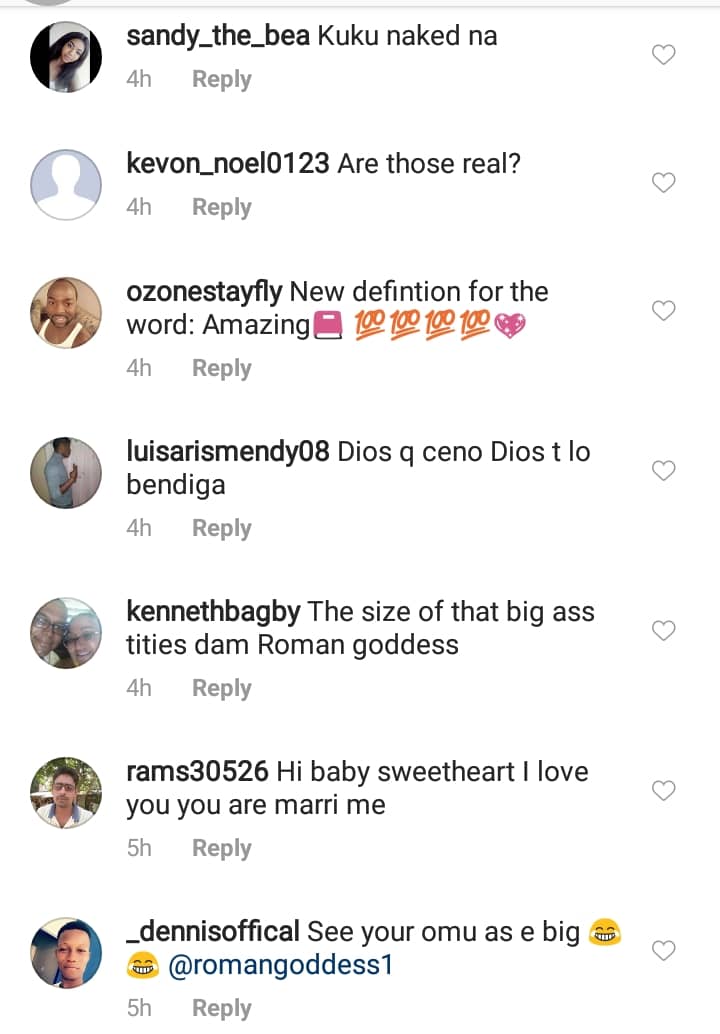Like the comment by rams30526
This screenshot has height=1034, width=720.
click(x=663, y=791)
